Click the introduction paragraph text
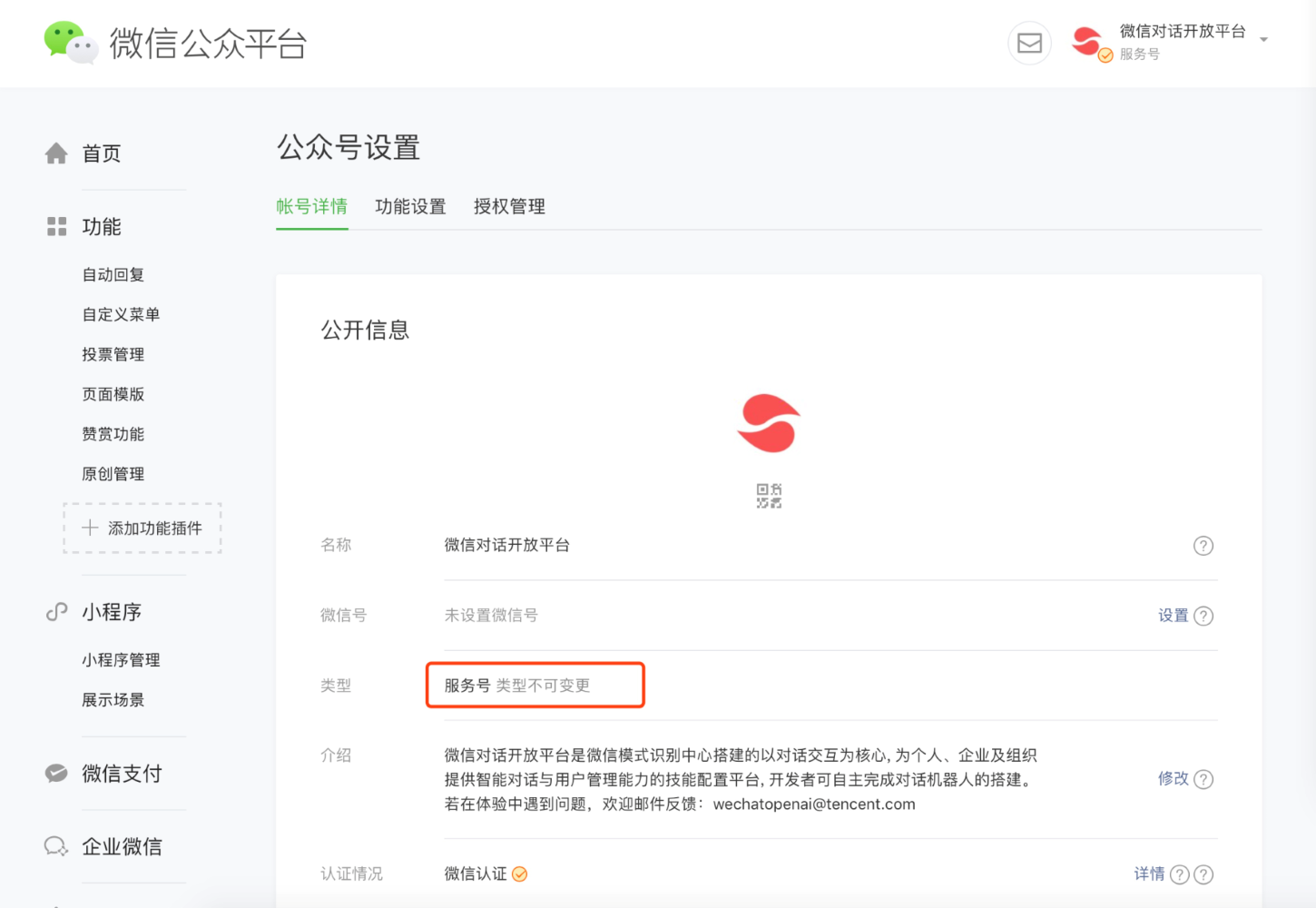 coord(741,780)
